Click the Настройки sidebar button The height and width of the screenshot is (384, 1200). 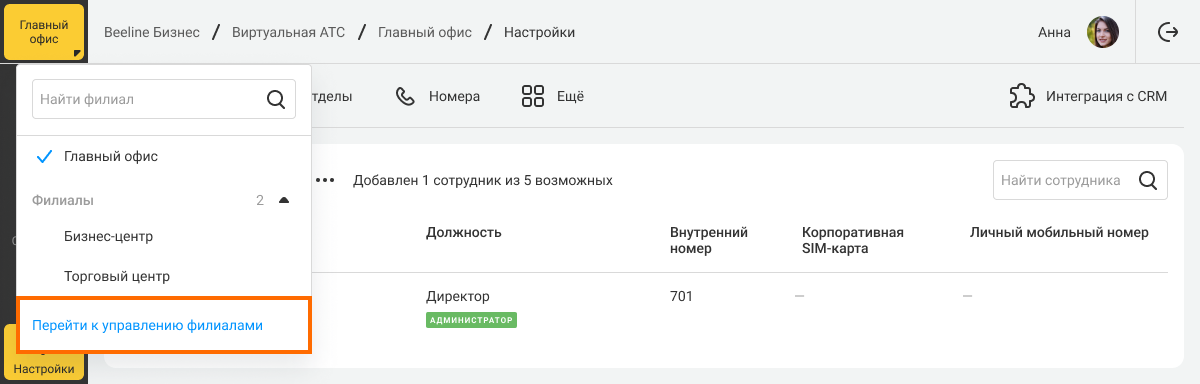[x=44, y=354]
